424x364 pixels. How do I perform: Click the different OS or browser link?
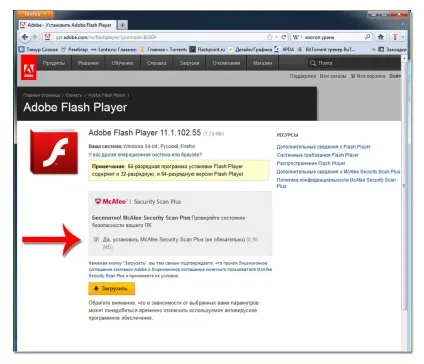(145, 155)
